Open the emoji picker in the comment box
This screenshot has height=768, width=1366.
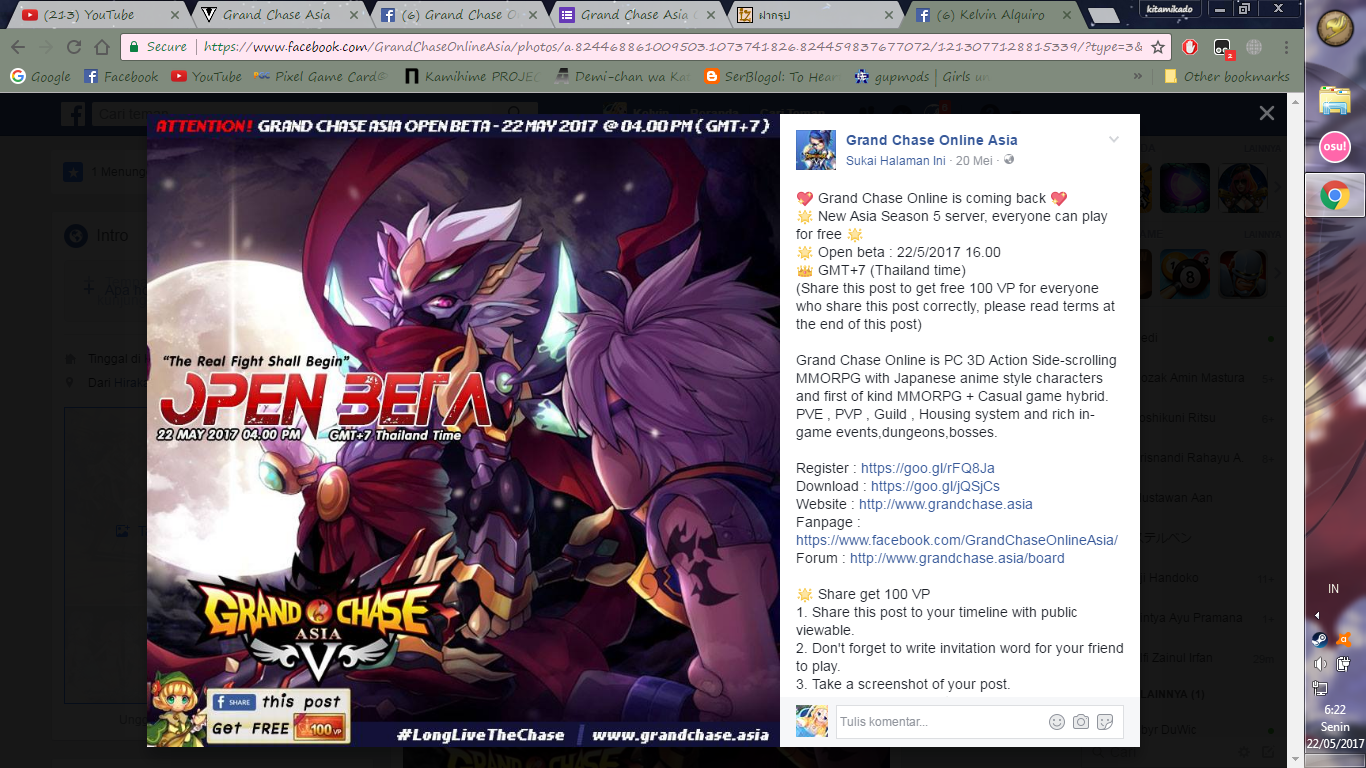pyautogui.click(x=1057, y=722)
